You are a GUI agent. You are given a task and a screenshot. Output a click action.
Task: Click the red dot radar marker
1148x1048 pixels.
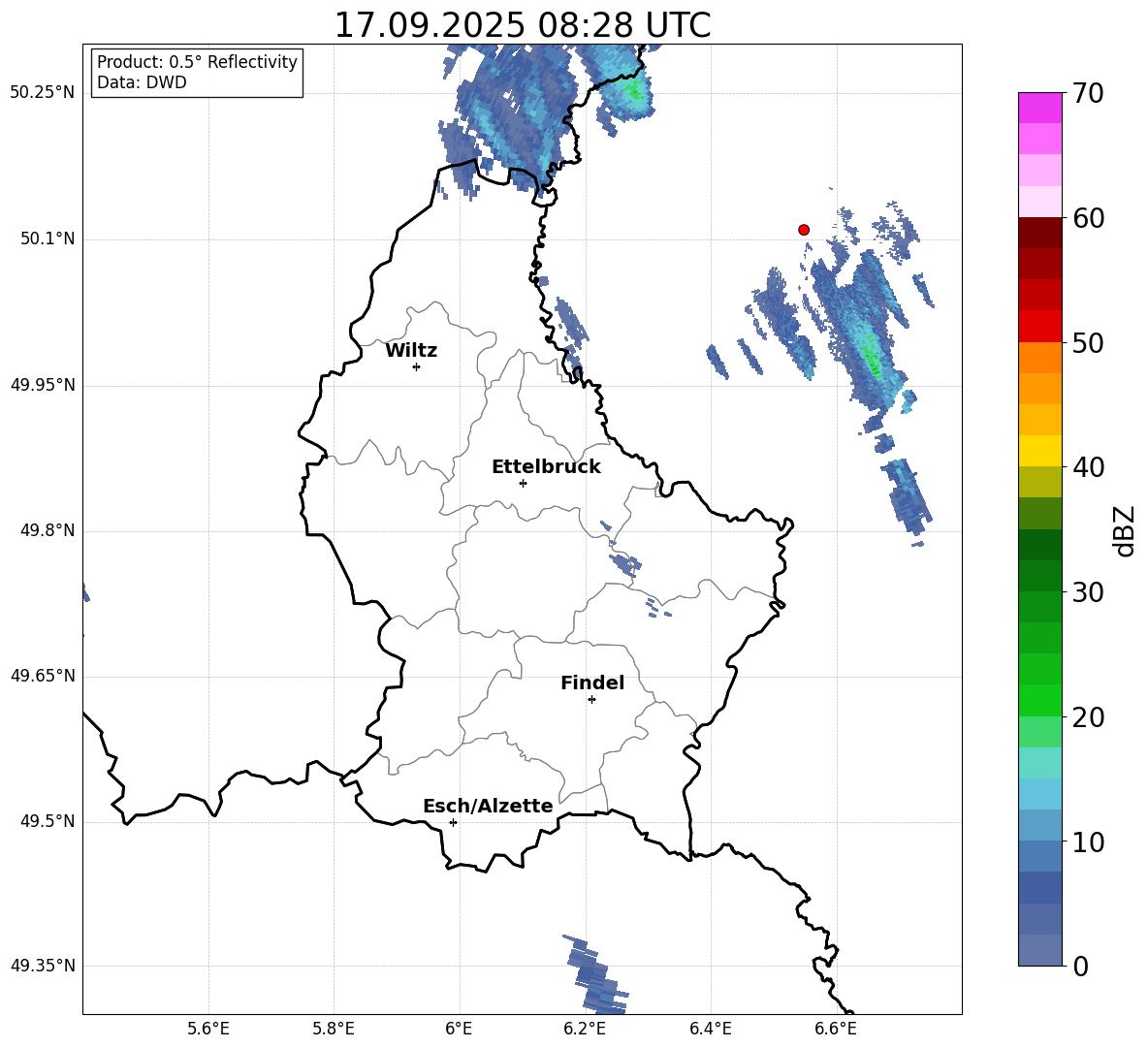tap(804, 230)
